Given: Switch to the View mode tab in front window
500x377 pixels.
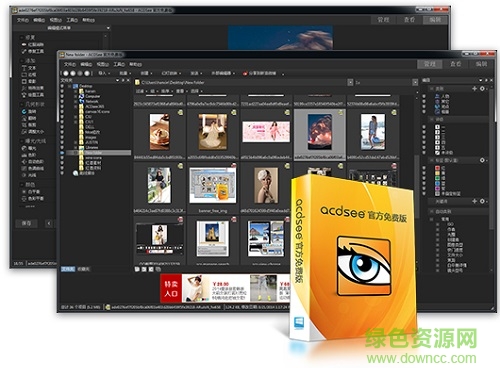Looking at the screenshot, I should [x=456, y=64].
